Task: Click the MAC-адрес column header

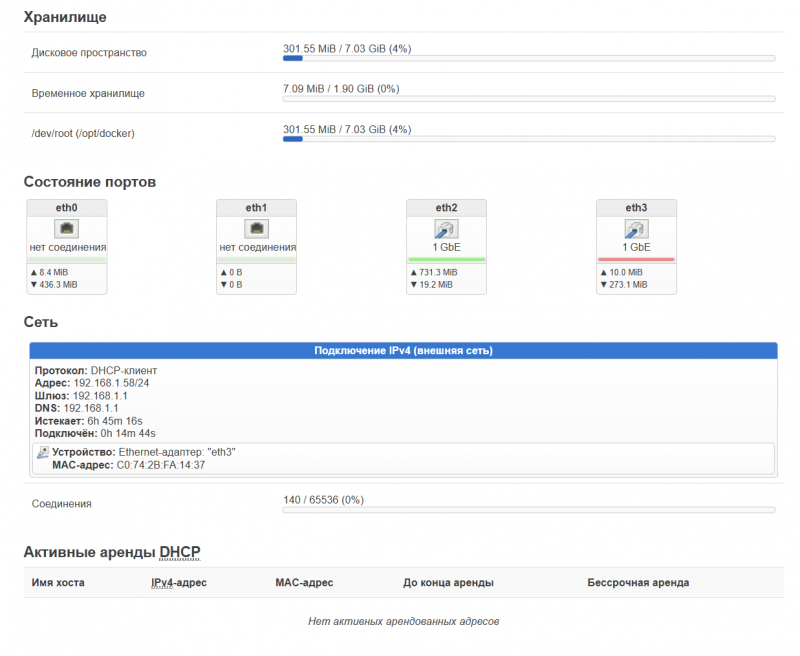Action: pyautogui.click(x=304, y=583)
